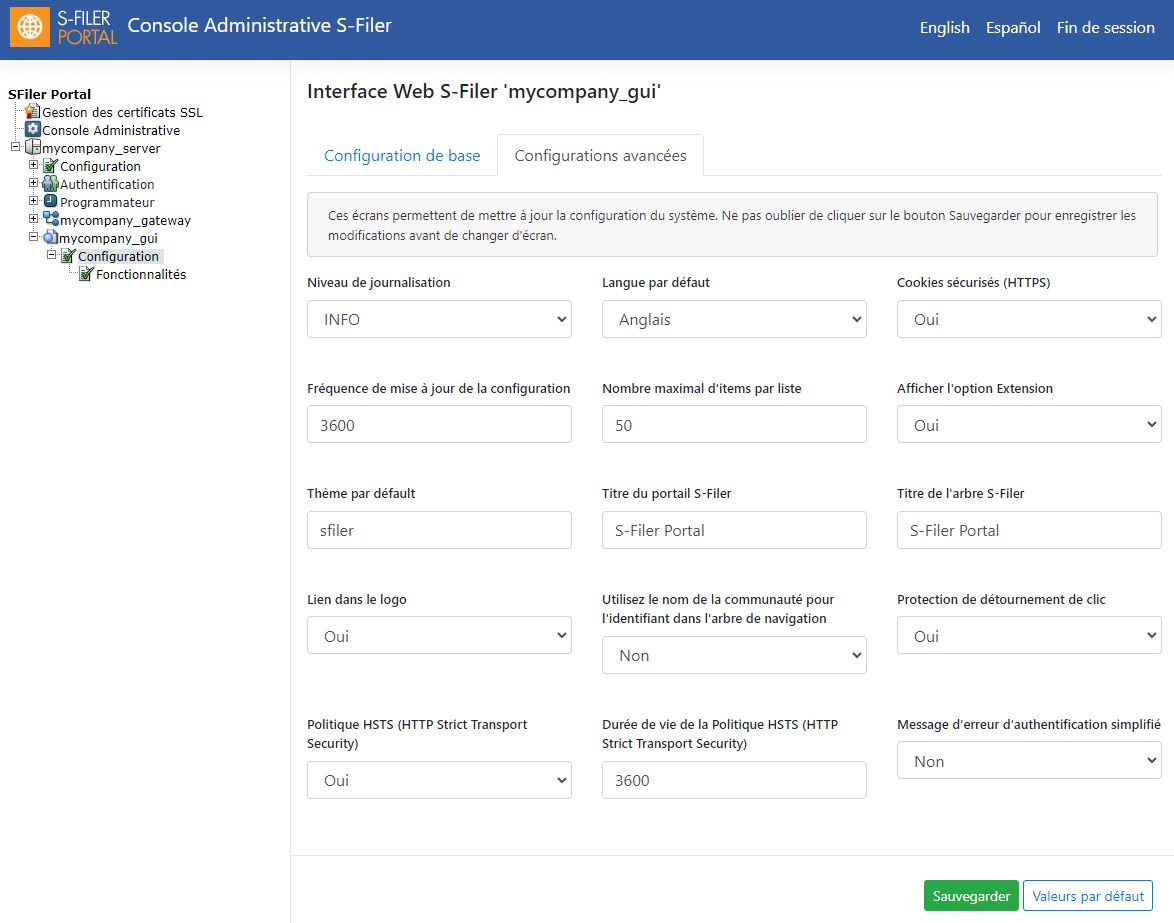Select the mycompany_server tree item
The image size is (1174, 923).
(101, 148)
